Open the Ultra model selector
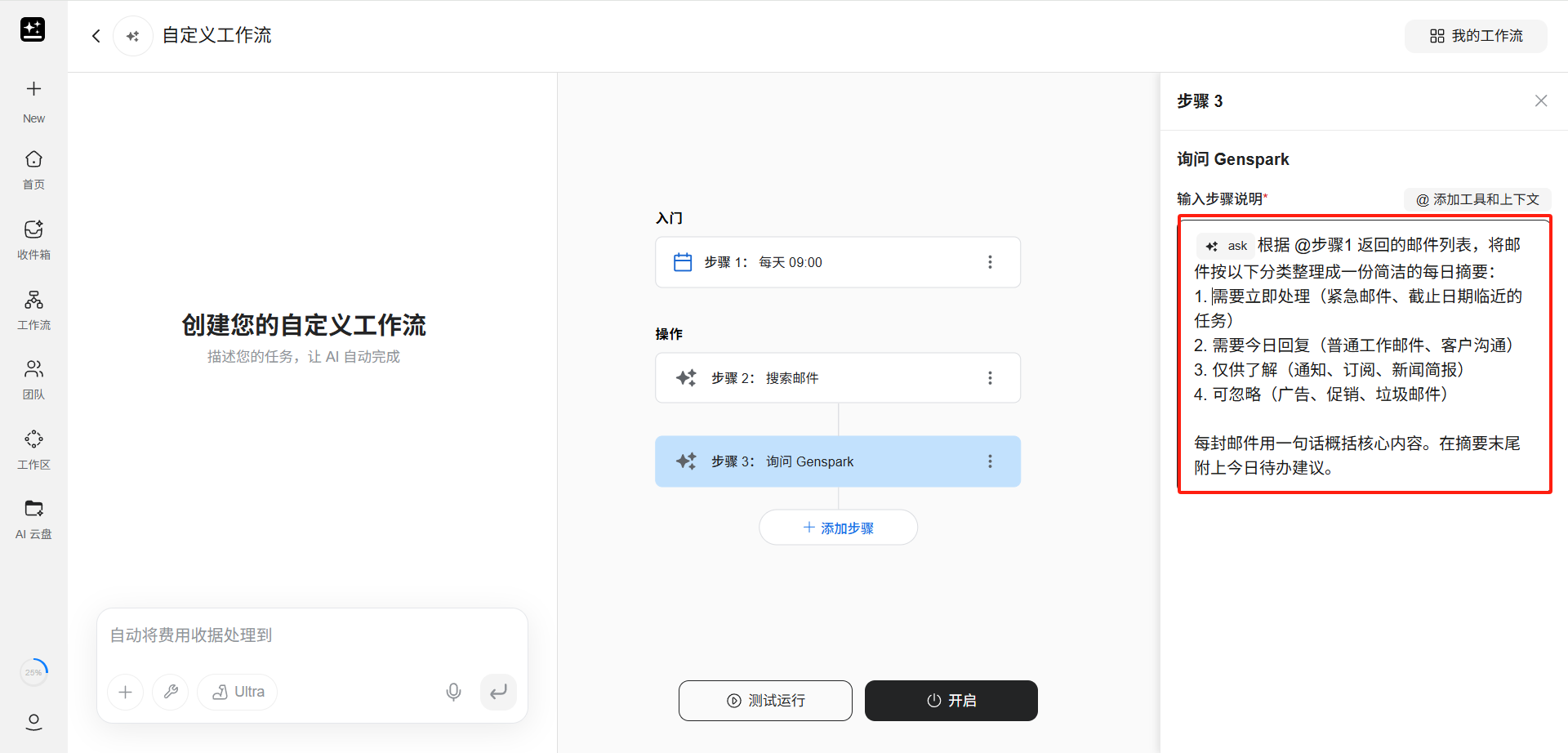This screenshot has width=1568, height=753. [x=238, y=693]
